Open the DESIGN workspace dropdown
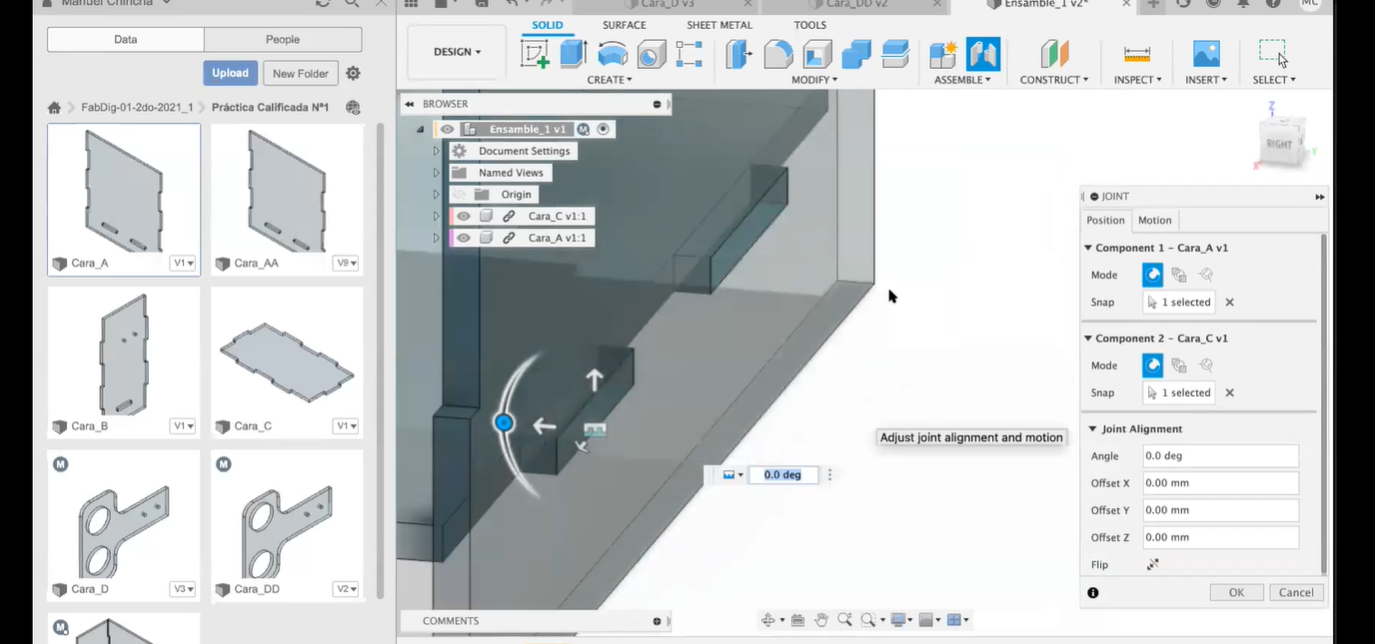Viewport: 1375px width, 644px height. (x=457, y=52)
